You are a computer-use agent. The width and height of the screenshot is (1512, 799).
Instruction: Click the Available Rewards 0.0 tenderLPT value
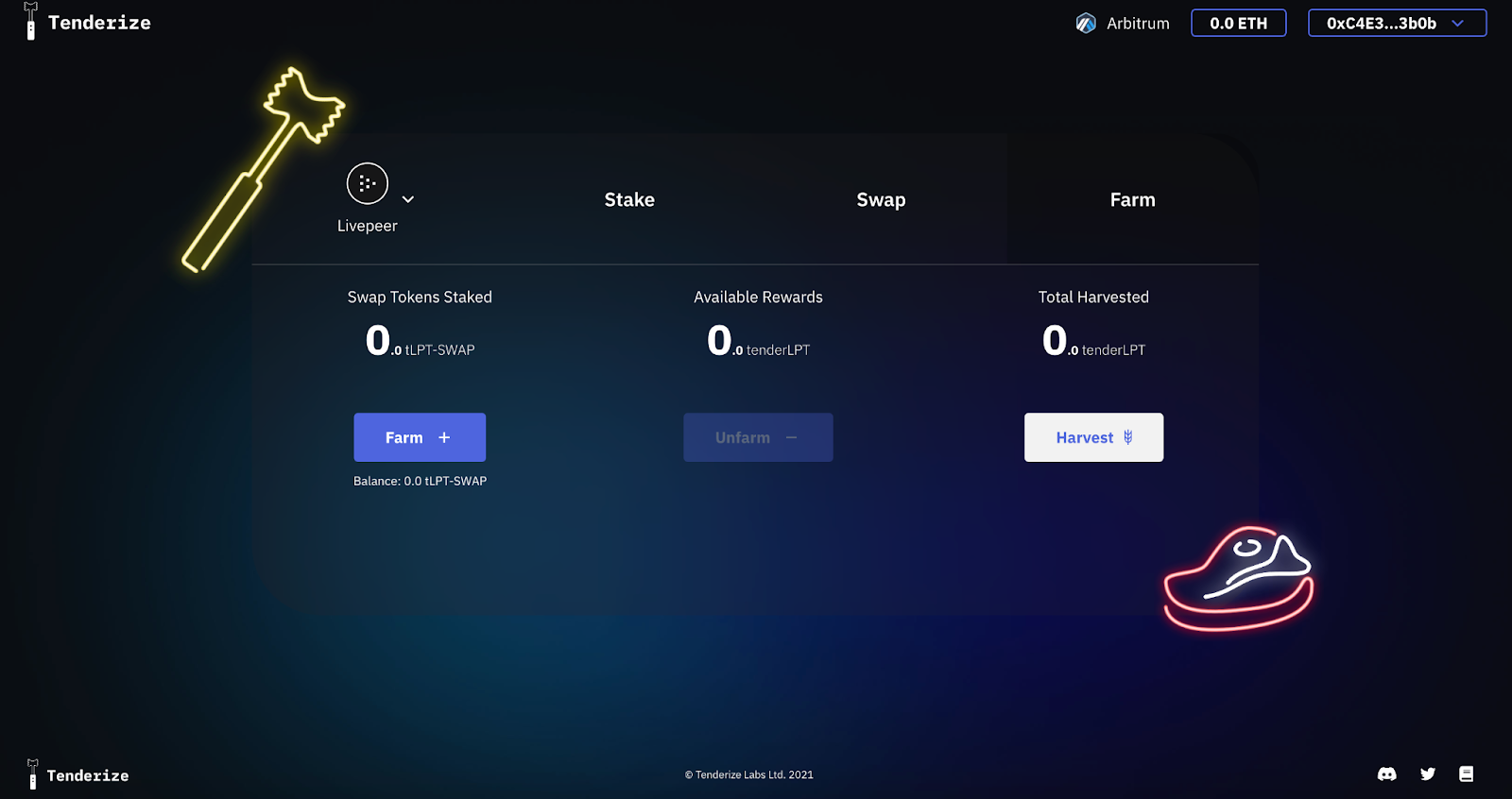pos(758,341)
